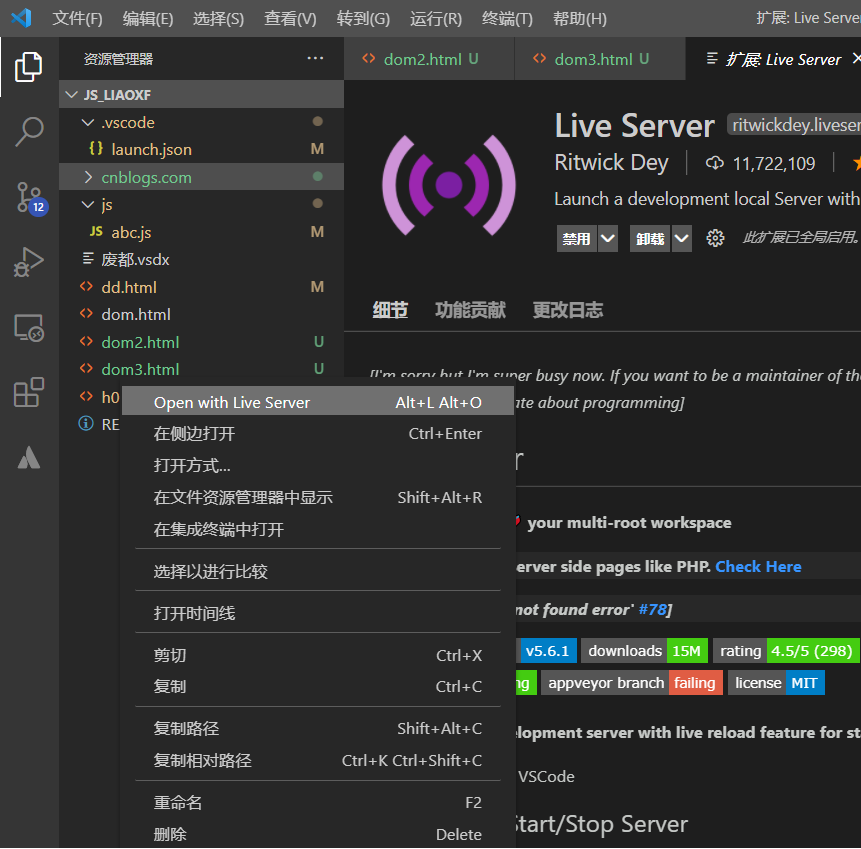The height and width of the screenshot is (849, 861).
Task: Choose 打开方式... from context menu
Action: coord(318,466)
